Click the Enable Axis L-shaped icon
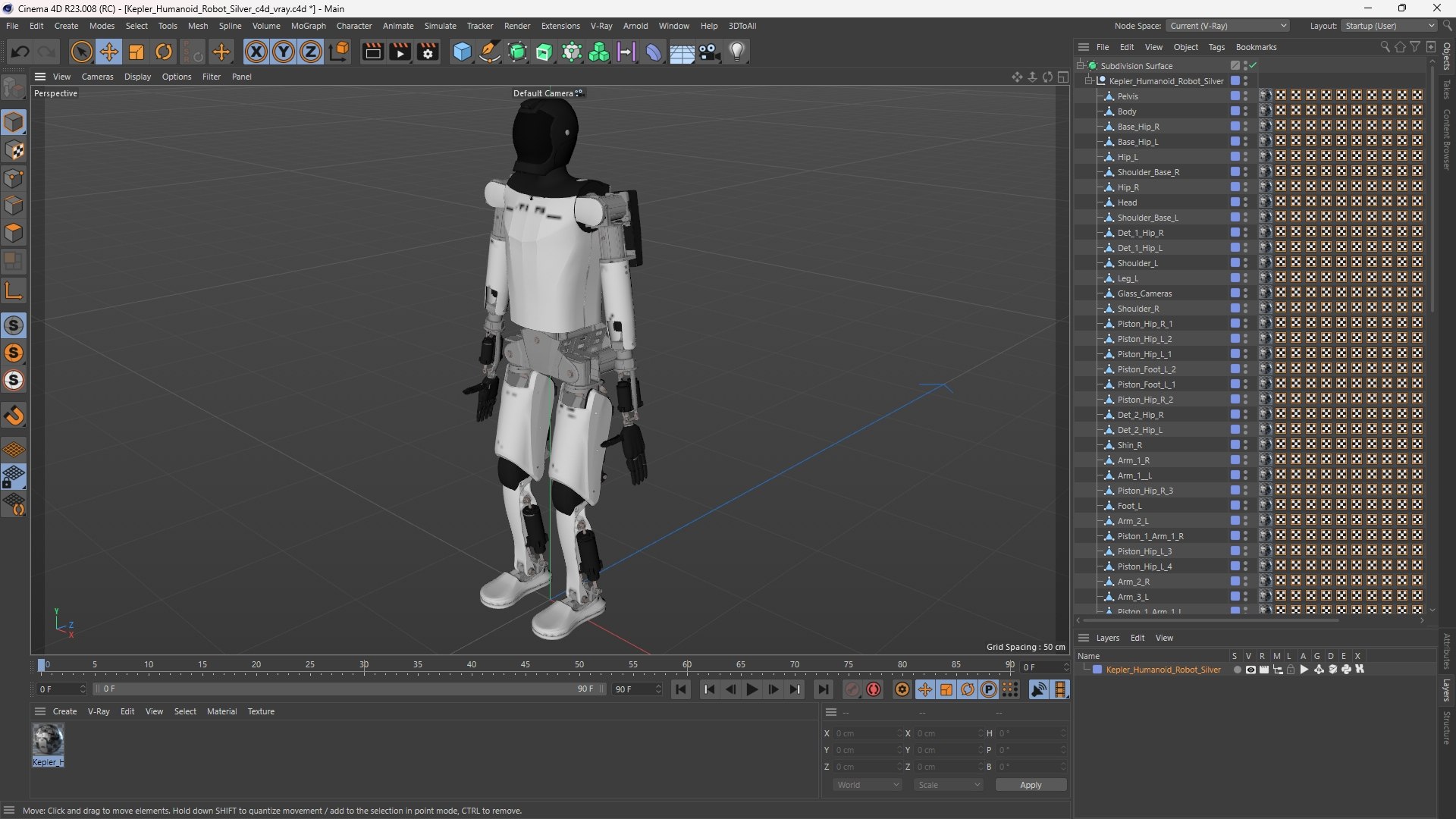 click(x=14, y=290)
